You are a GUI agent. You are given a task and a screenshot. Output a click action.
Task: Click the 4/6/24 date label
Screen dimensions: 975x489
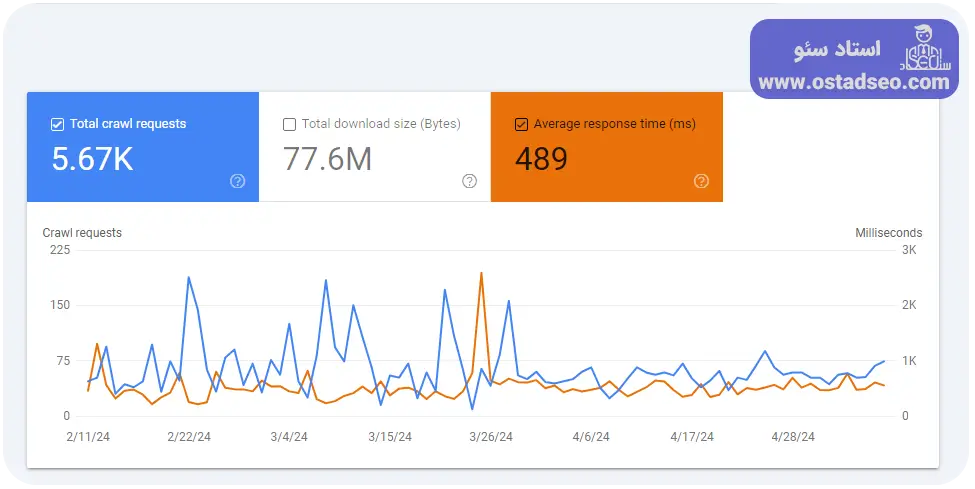[591, 437]
